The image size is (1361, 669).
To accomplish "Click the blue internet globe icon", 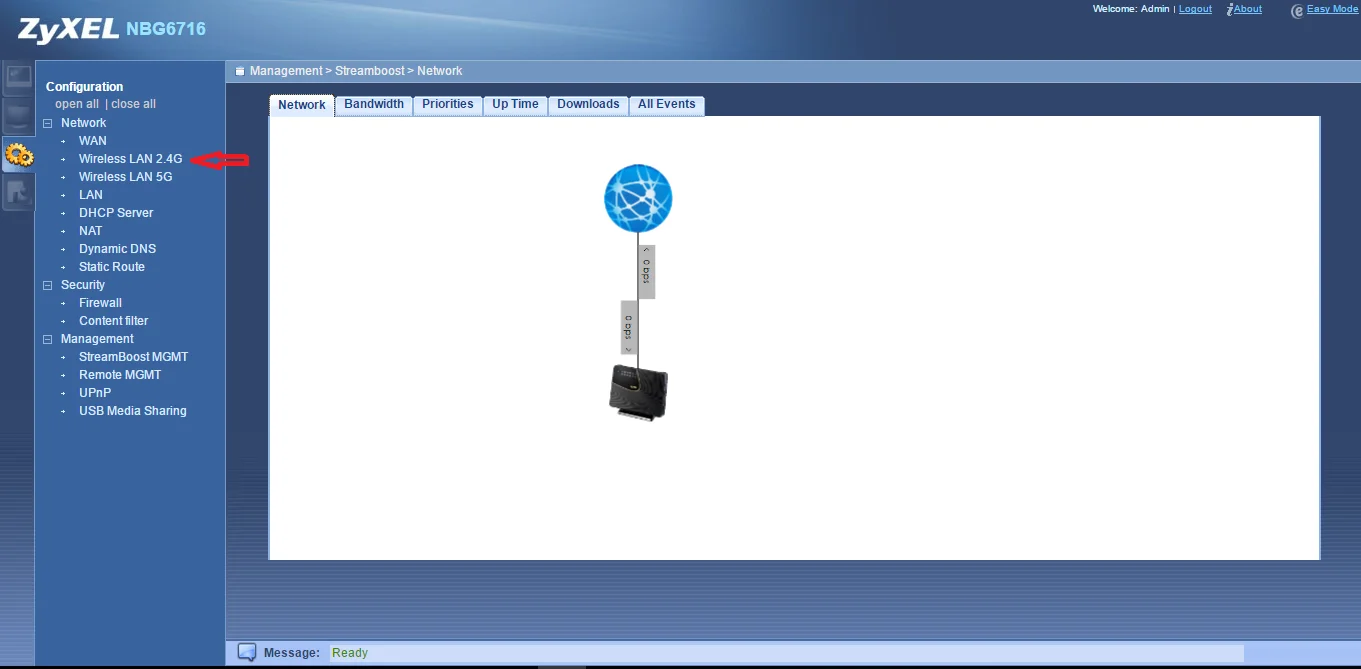I will (x=638, y=199).
